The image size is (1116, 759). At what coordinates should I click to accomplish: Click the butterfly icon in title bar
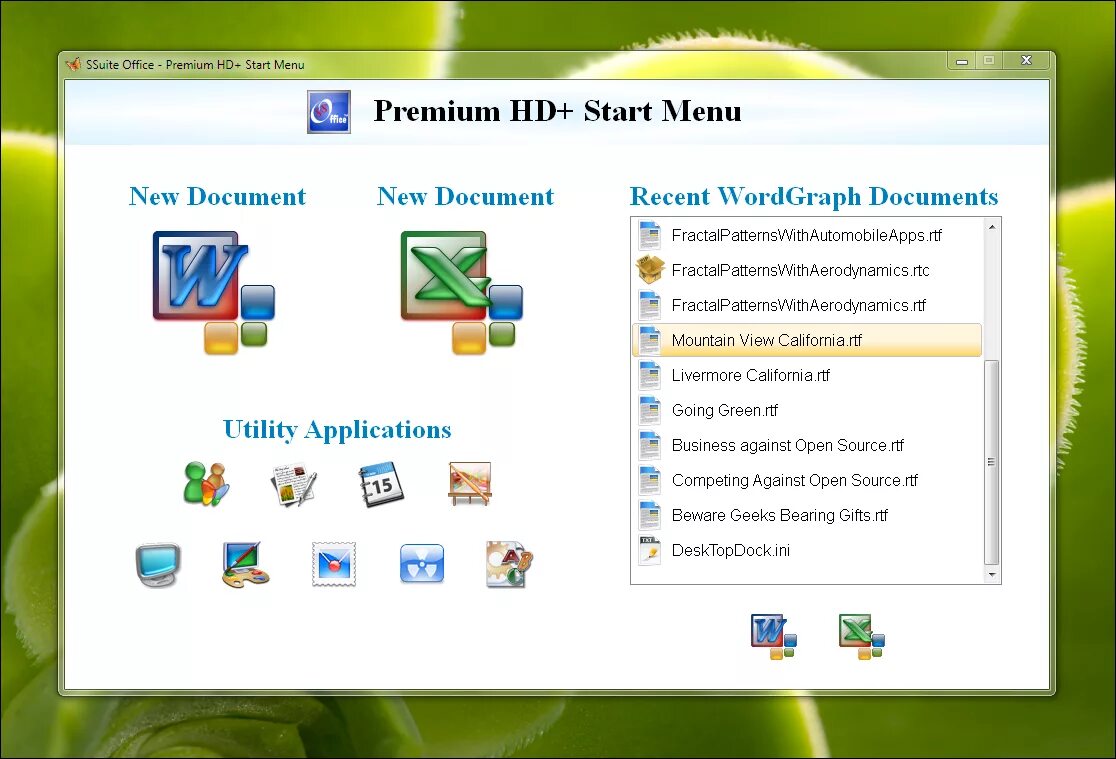pos(73,64)
